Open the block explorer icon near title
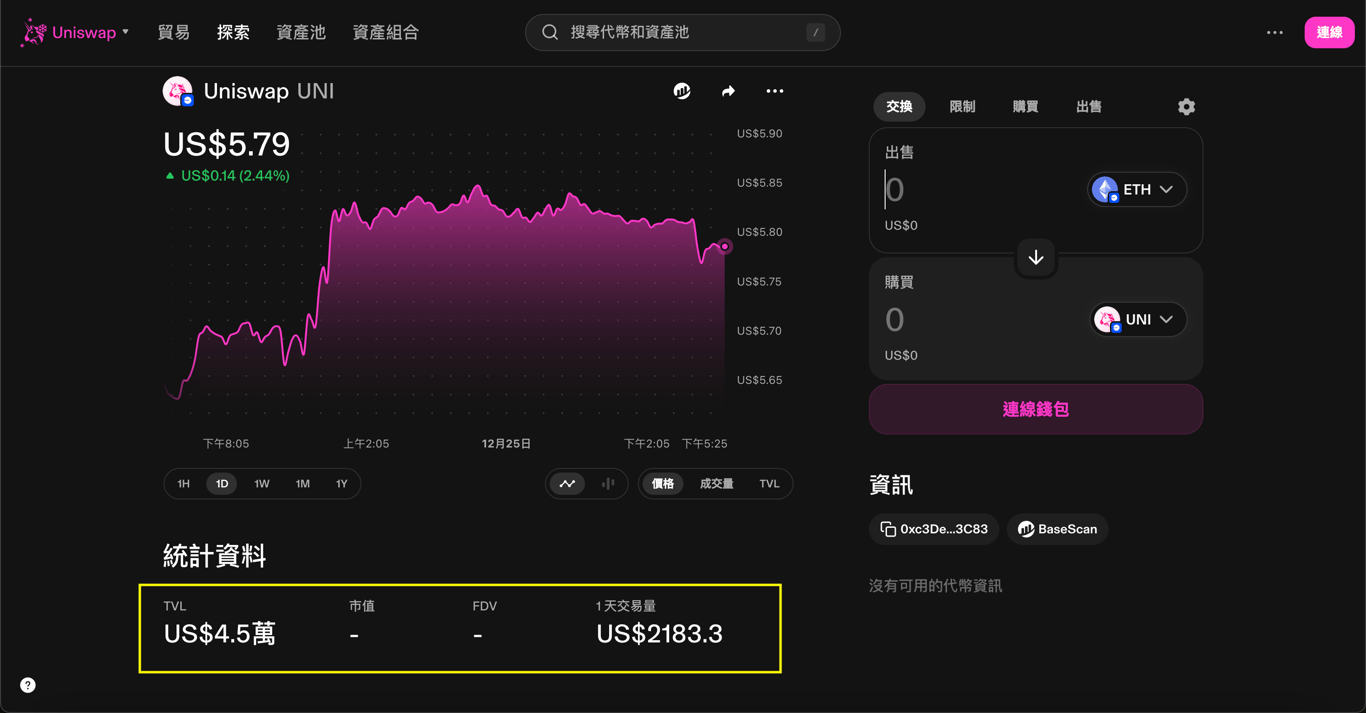 [x=682, y=91]
